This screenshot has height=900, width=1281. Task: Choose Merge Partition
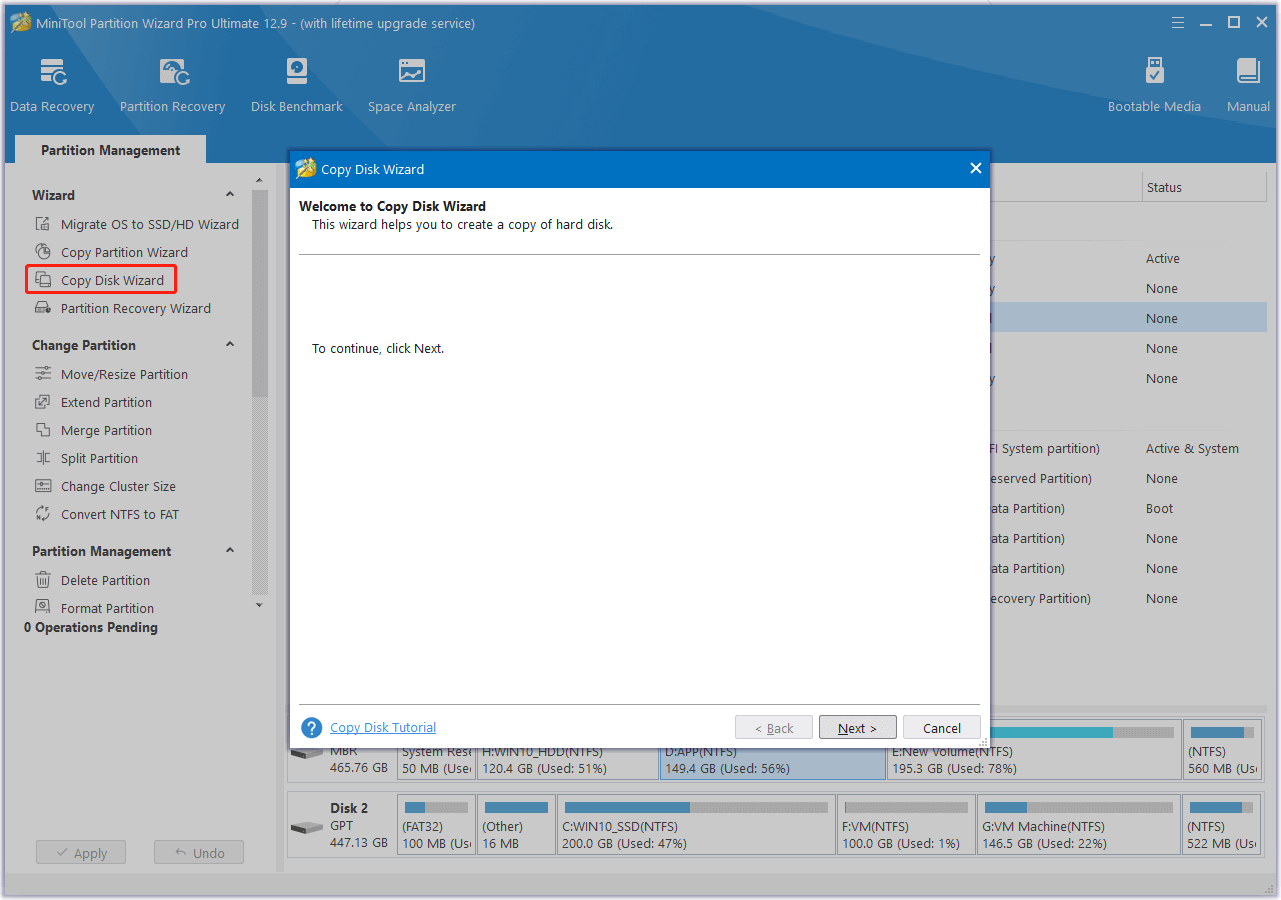[x=106, y=430]
